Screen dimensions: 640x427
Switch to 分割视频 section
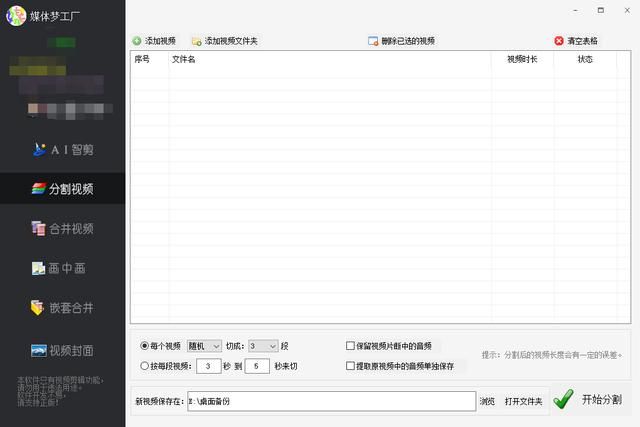click(x=62, y=189)
